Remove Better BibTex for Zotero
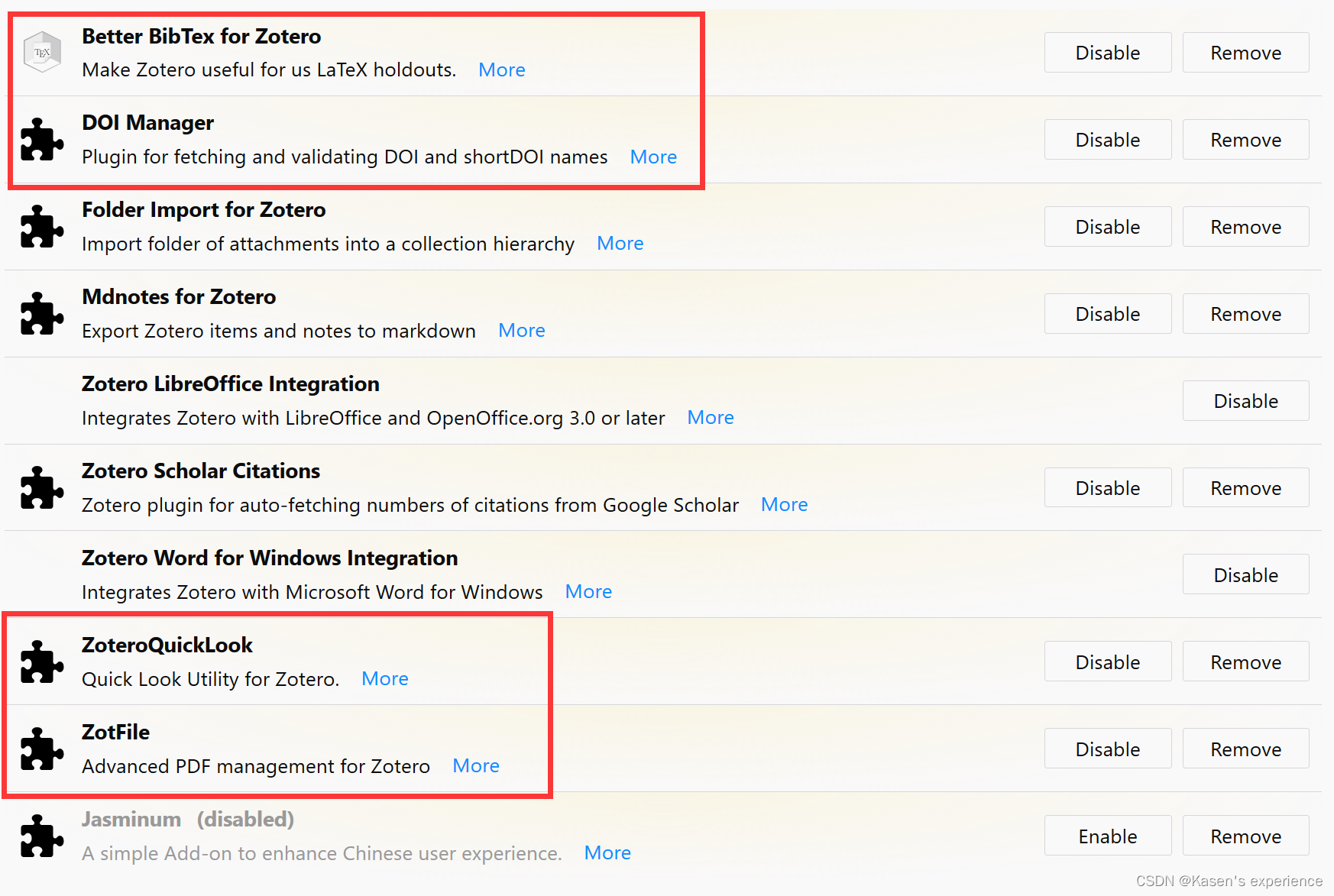This screenshot has width=1334, height=896. pos(1246,53)
